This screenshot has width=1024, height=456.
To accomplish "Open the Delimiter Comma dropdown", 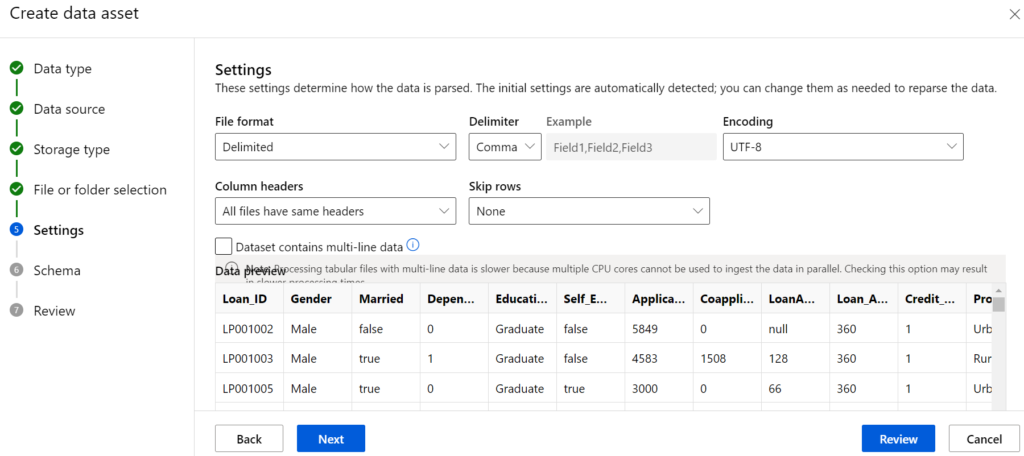I will click(x=505, y=147).
